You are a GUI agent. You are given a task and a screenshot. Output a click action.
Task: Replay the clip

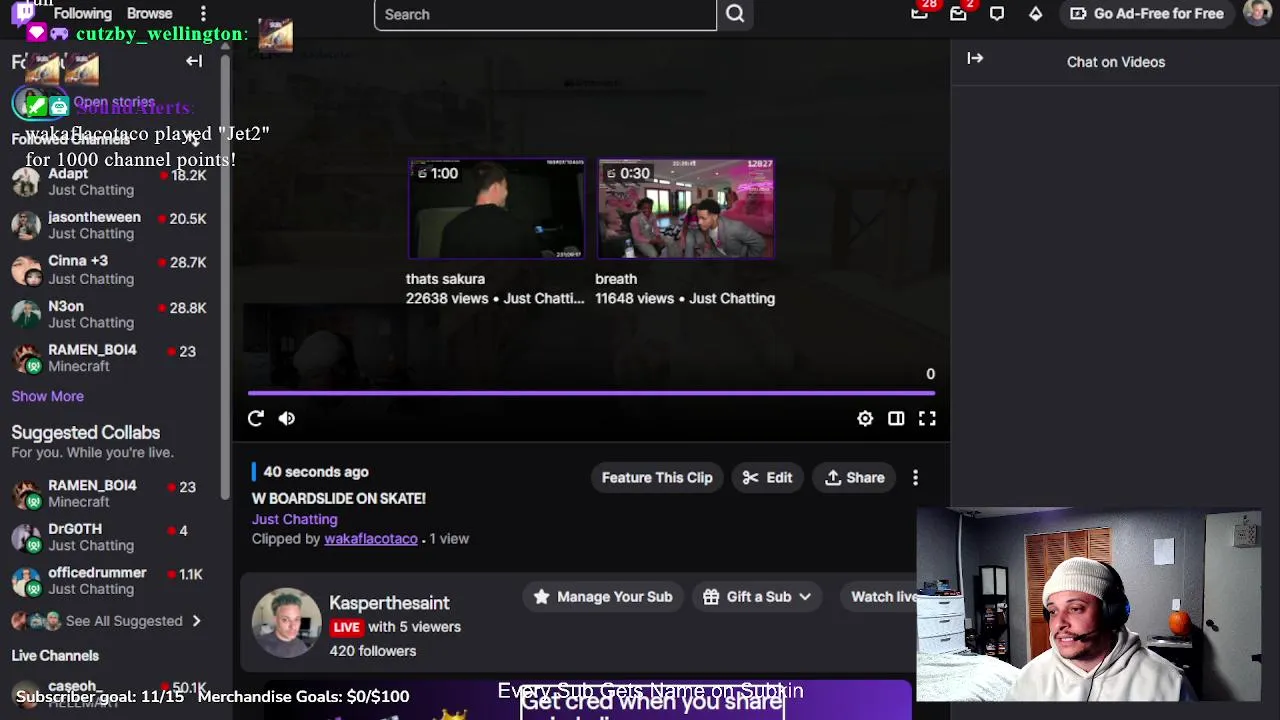tap(256, 419)
